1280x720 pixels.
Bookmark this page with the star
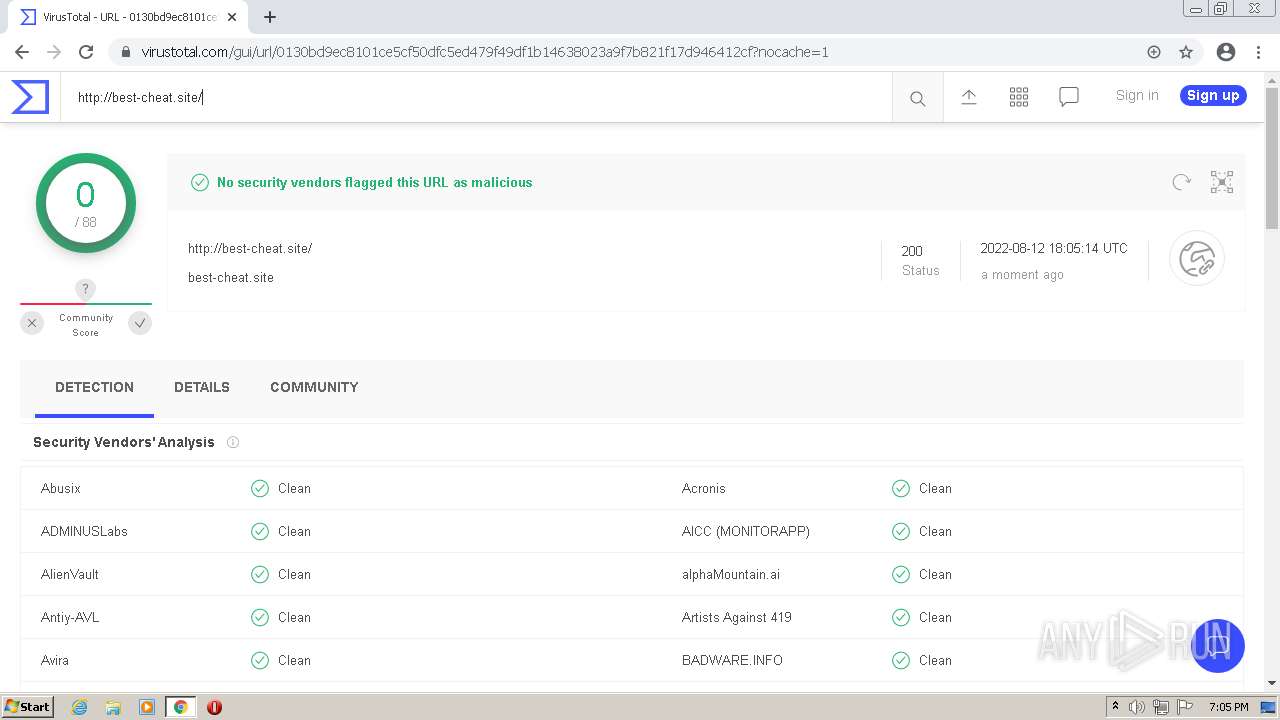(1186, 52)
